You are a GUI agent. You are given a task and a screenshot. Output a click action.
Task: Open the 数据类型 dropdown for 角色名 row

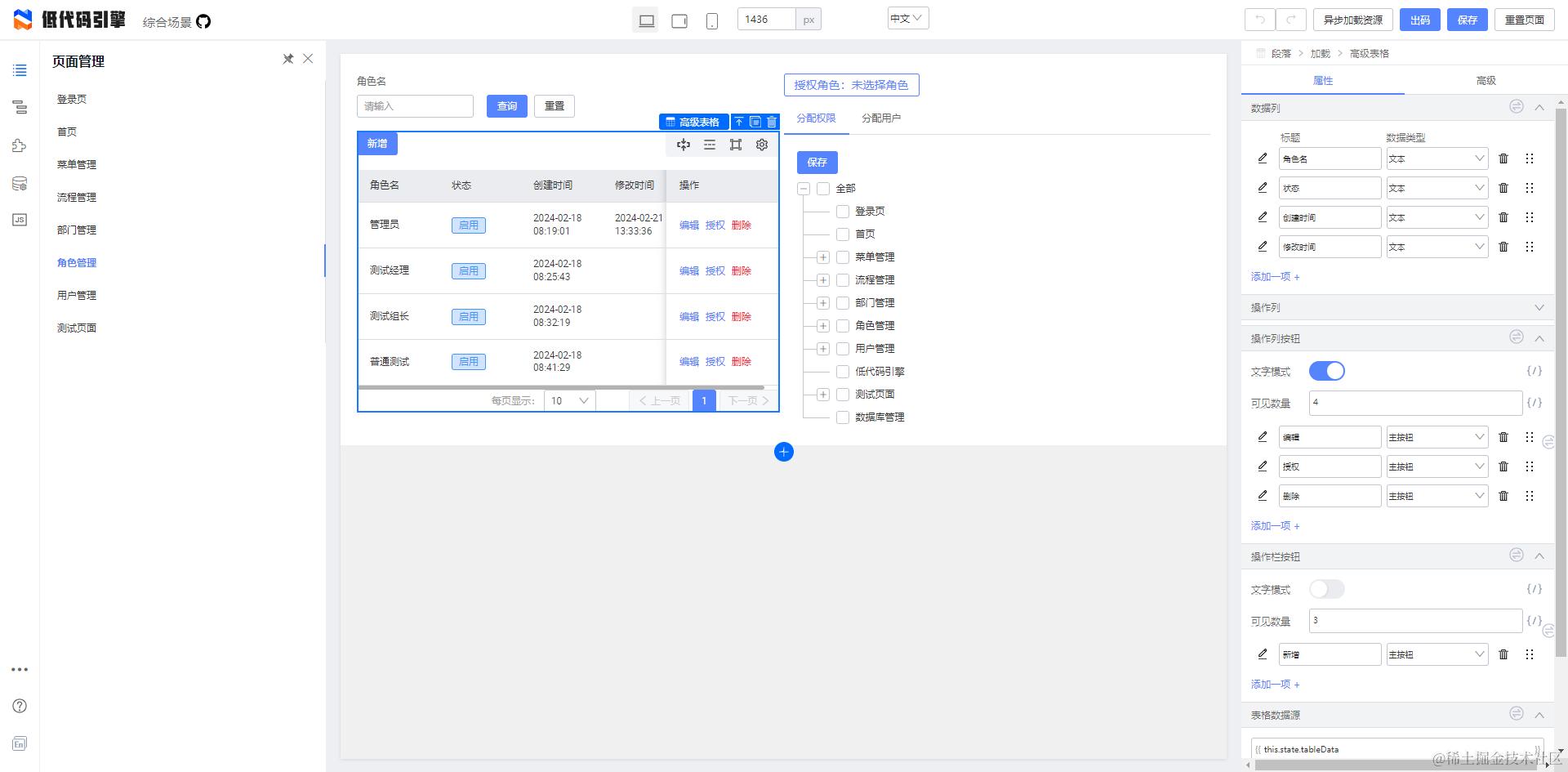coord(1437,158)
